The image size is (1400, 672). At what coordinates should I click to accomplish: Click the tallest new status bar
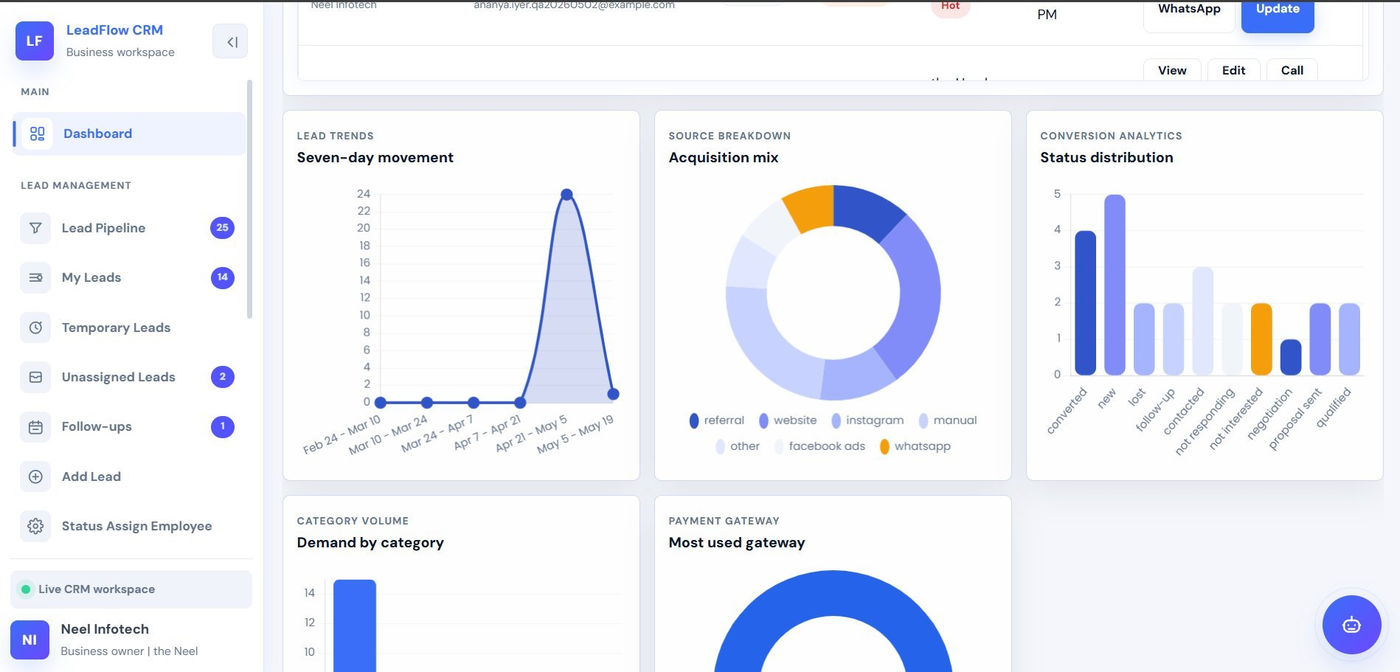pos(1115,285)
